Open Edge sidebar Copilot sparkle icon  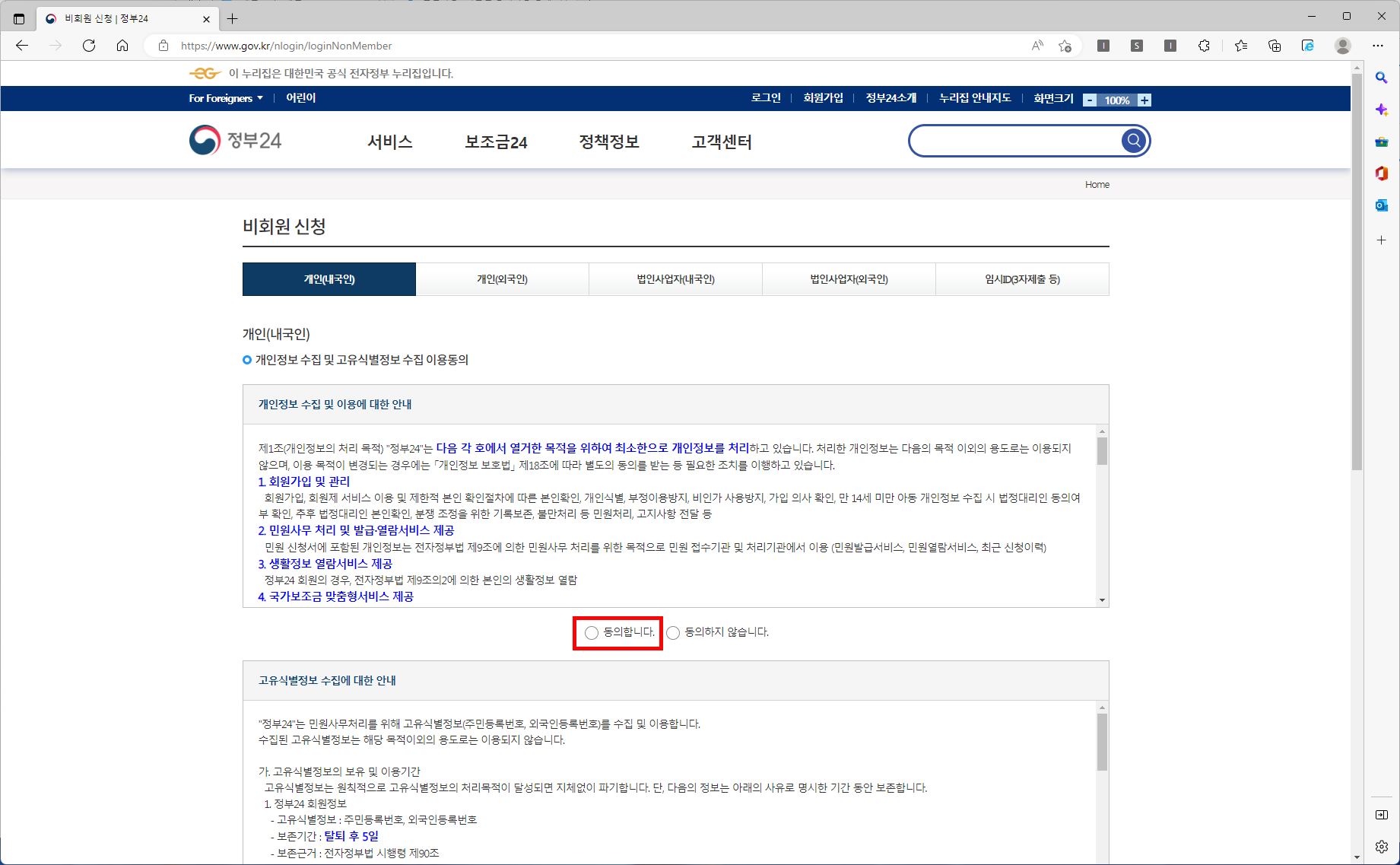(x=1382, y=110)
